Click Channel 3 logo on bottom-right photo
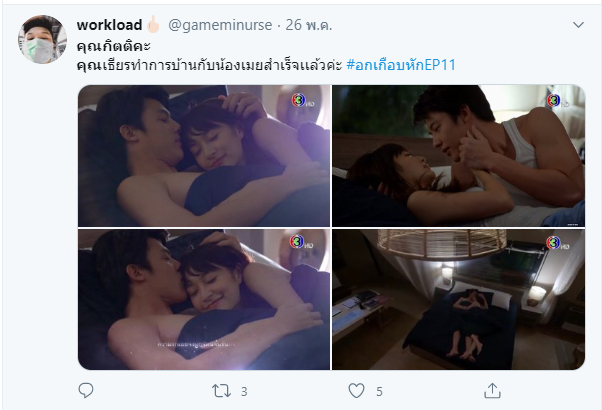The height and width of the screenshot is (410, 602). point(557,243)
